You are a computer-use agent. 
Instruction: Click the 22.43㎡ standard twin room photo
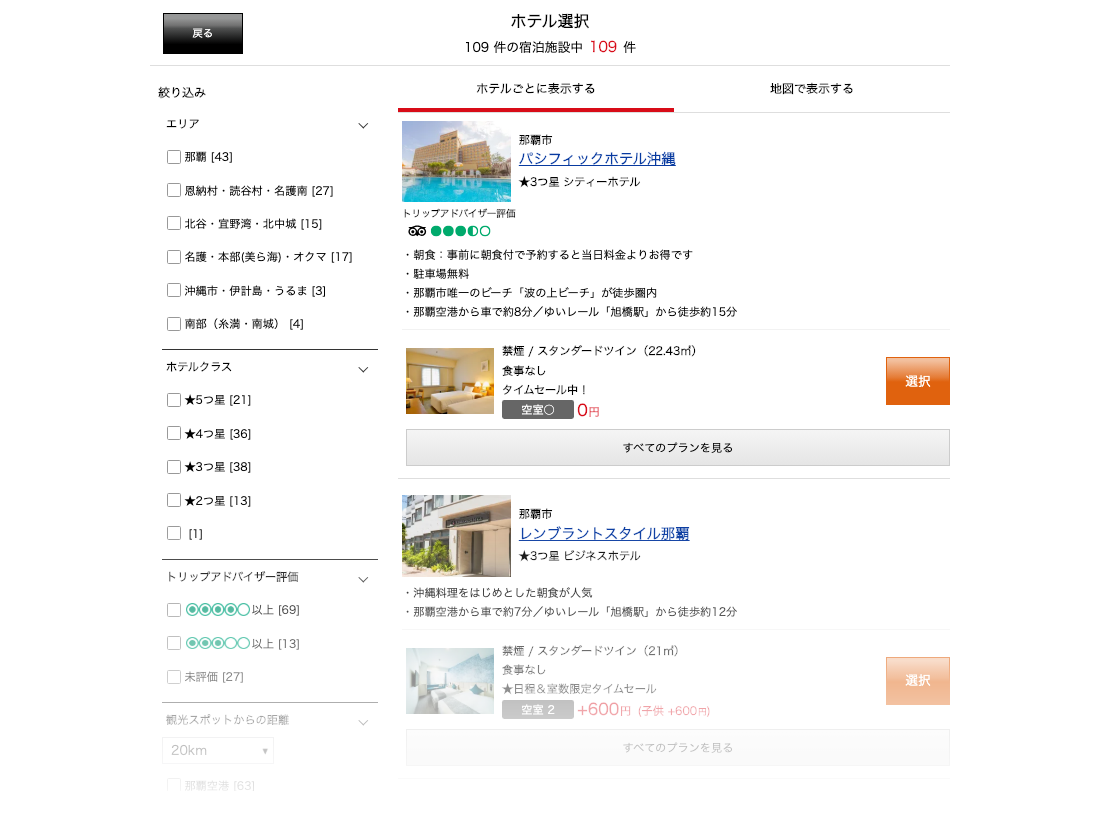450,381
